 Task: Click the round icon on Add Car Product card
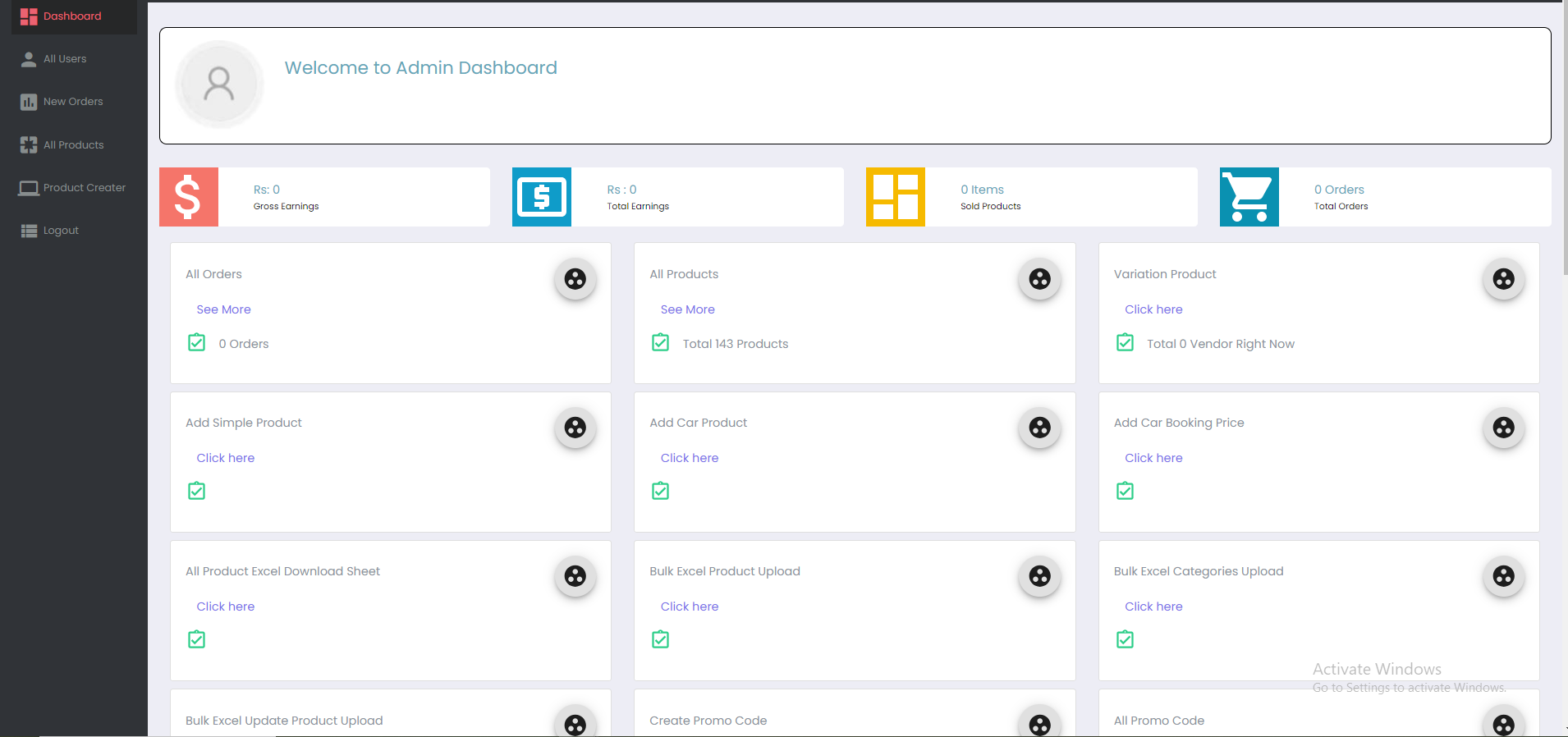pos(1039,428)
